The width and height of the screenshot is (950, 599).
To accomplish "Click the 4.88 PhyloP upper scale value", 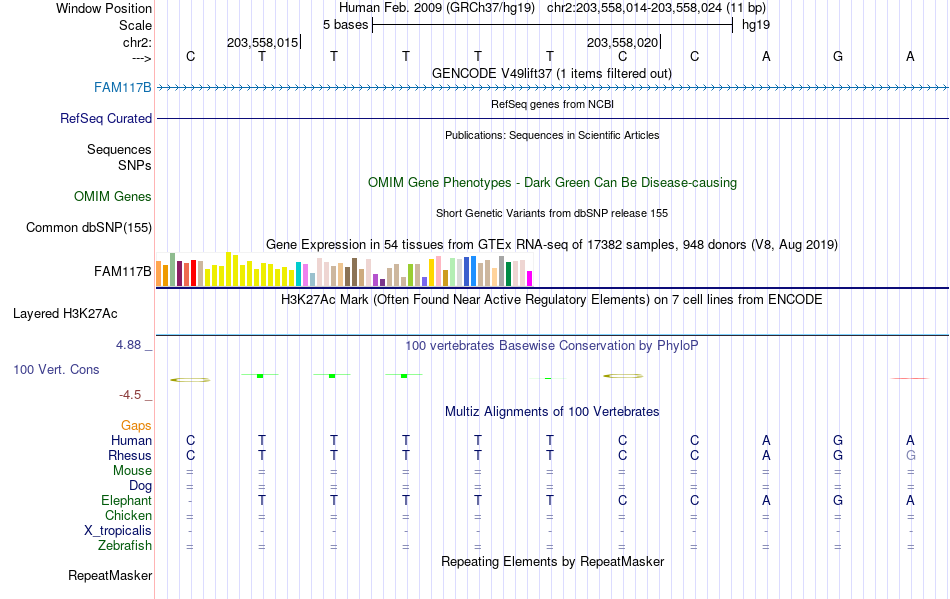I will [x=128, y=345].
